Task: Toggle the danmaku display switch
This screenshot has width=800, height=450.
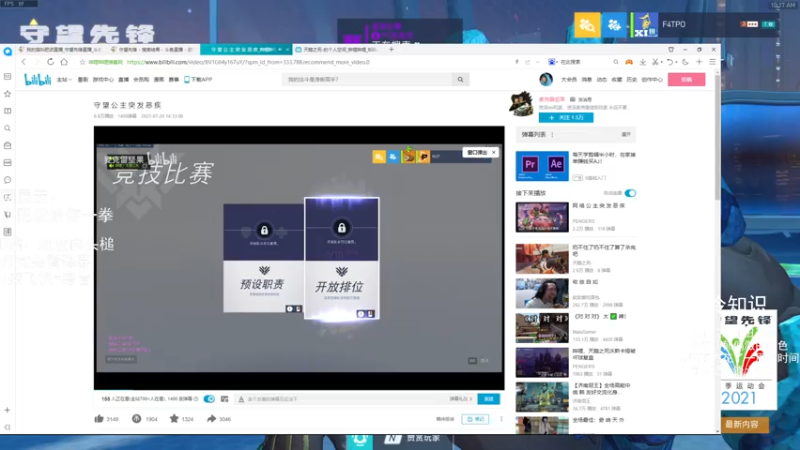Action: coord(209,399)
